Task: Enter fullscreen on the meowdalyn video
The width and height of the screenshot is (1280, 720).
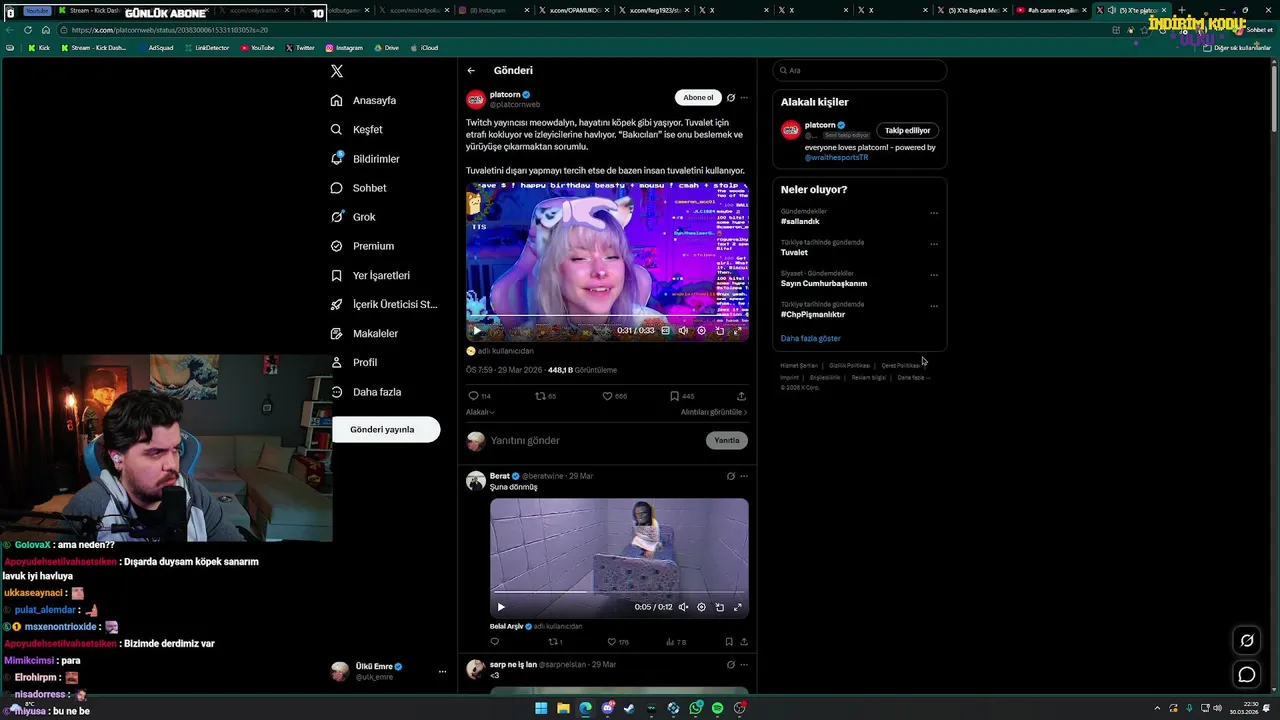Action: point(738,331)
